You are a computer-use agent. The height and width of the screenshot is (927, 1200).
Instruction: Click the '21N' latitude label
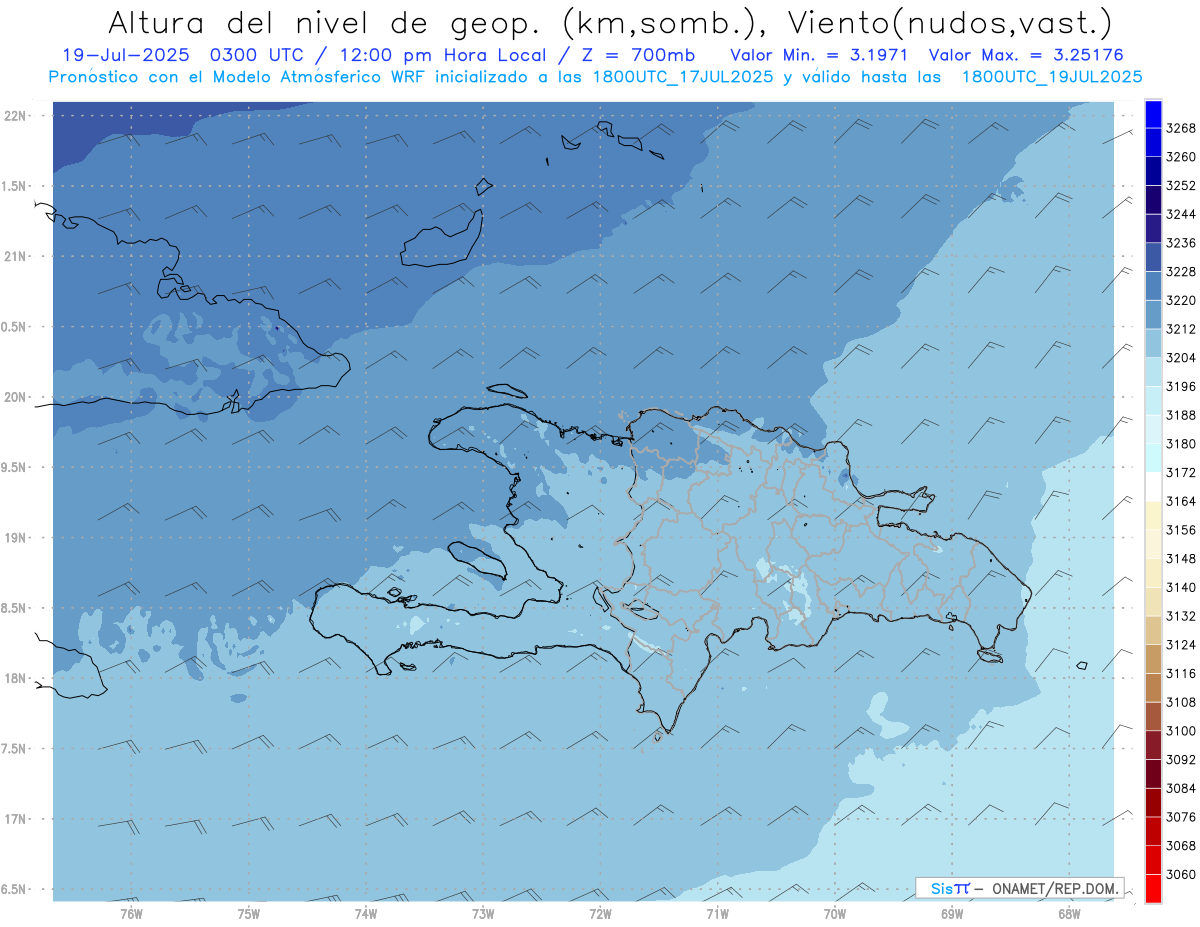(15, 256)
